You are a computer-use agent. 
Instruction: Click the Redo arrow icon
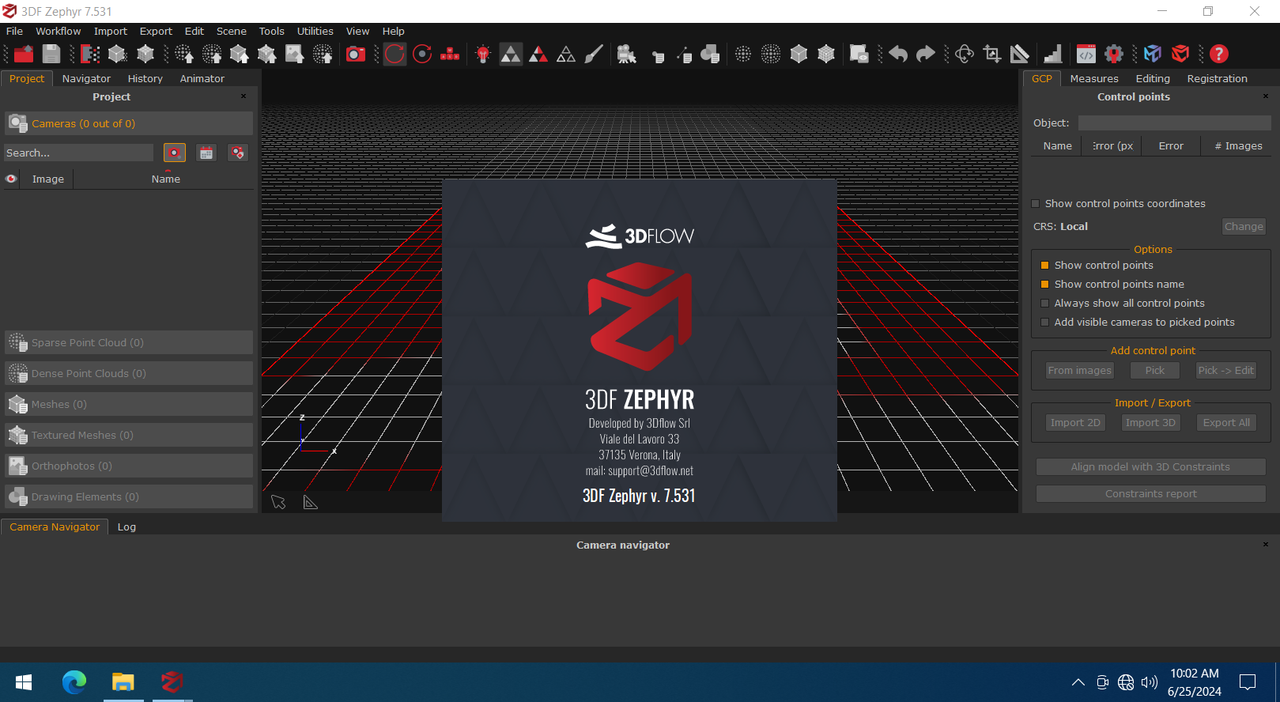tap(926, 54)
